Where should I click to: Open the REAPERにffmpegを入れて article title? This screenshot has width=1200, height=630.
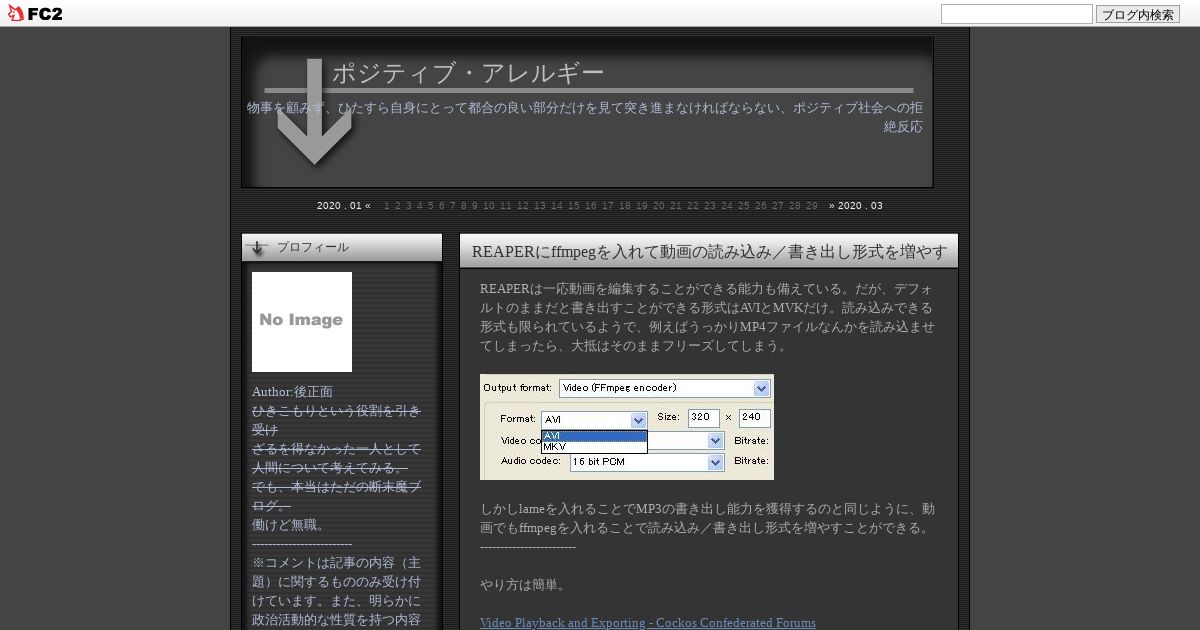tap(709, 252)
